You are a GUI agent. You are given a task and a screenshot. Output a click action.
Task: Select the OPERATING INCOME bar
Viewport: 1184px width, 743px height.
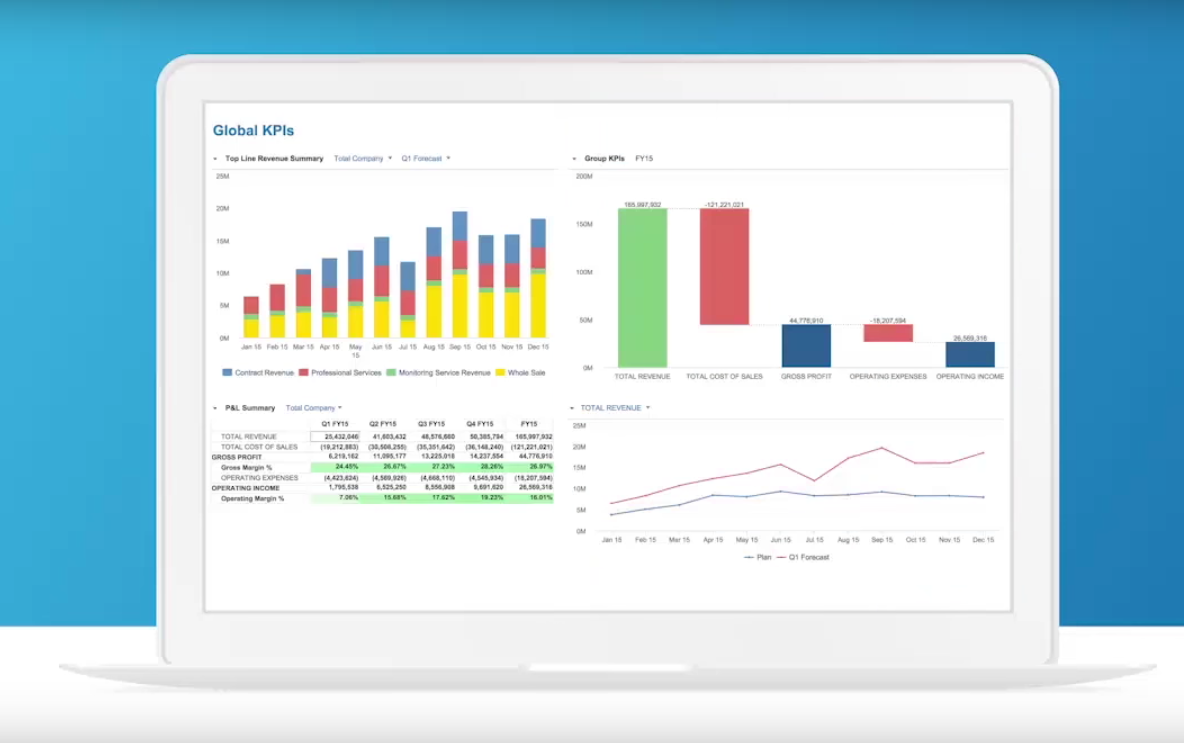point(970,355)
